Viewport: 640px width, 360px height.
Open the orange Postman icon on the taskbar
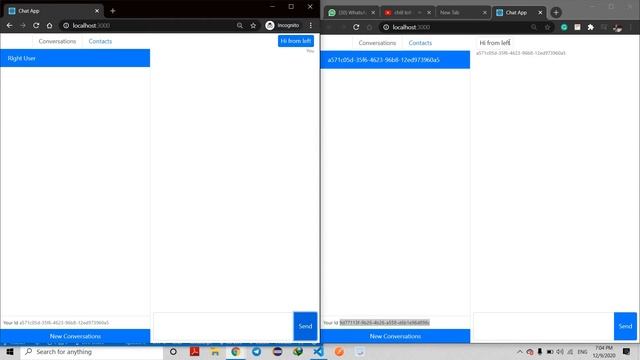(x=339, y=352)
